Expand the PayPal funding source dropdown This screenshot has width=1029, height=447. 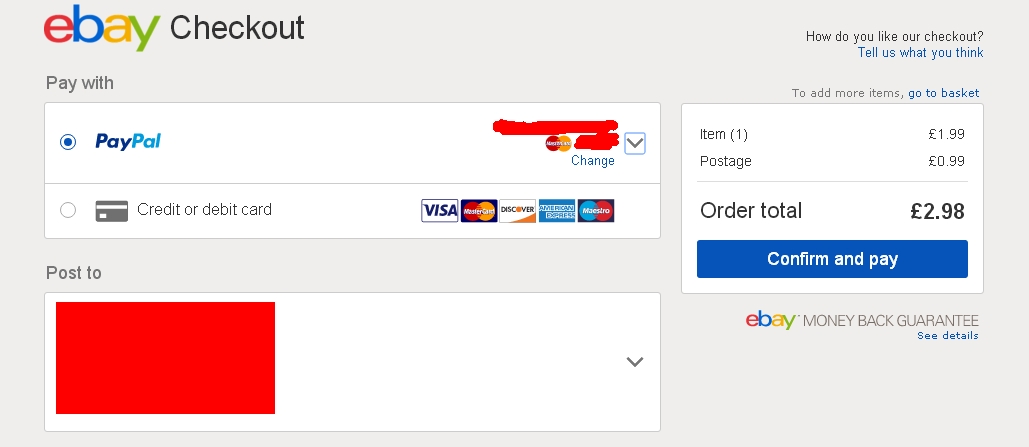635,143
